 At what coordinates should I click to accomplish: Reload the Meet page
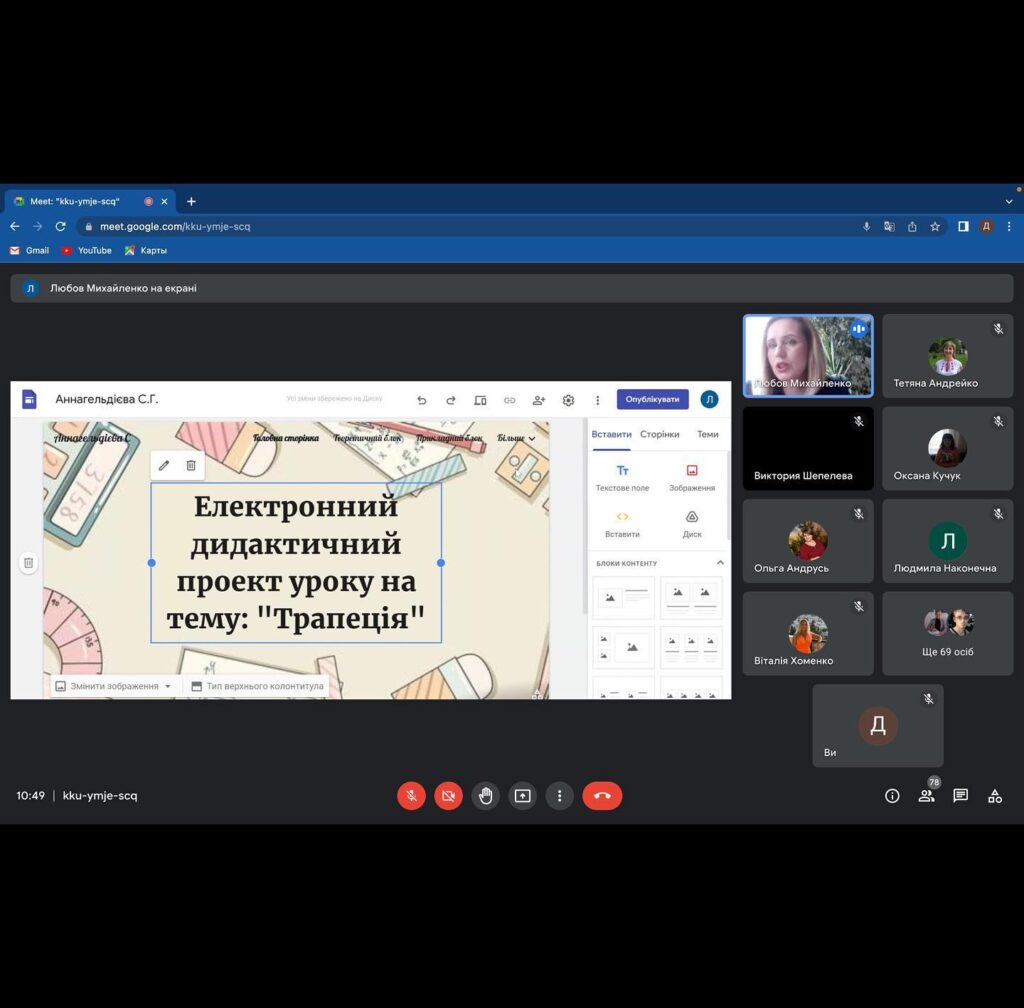(x=60, y=227)
